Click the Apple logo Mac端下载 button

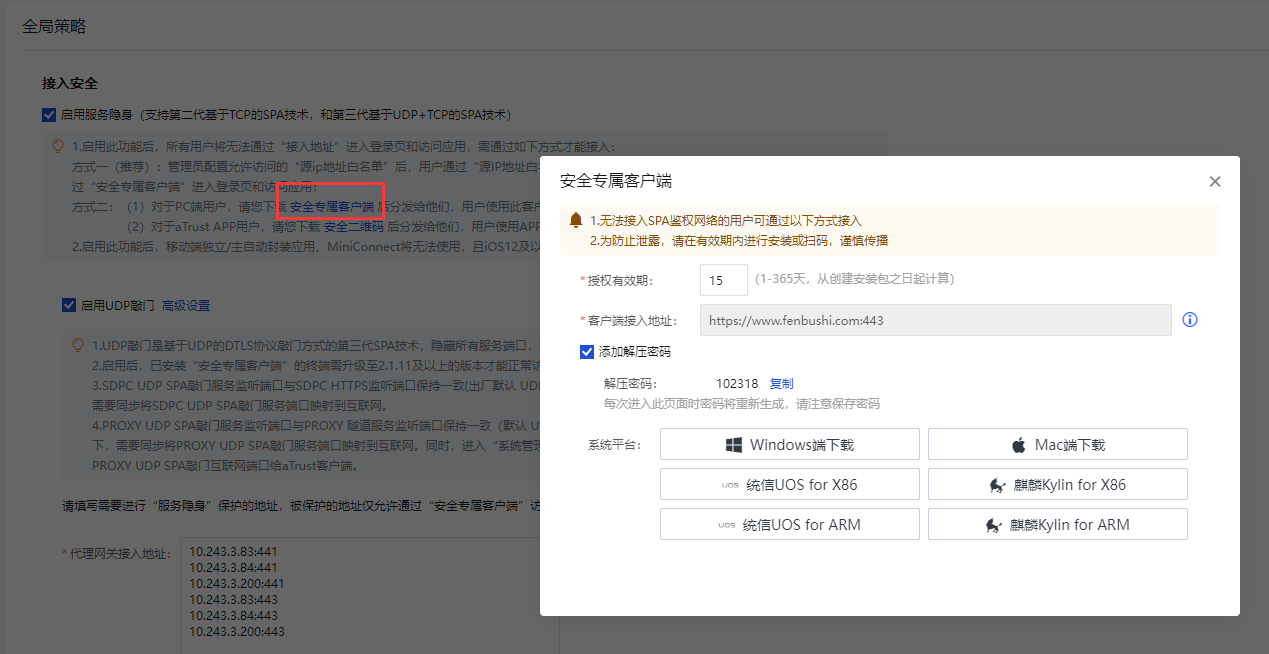(x=1057, y=444)
